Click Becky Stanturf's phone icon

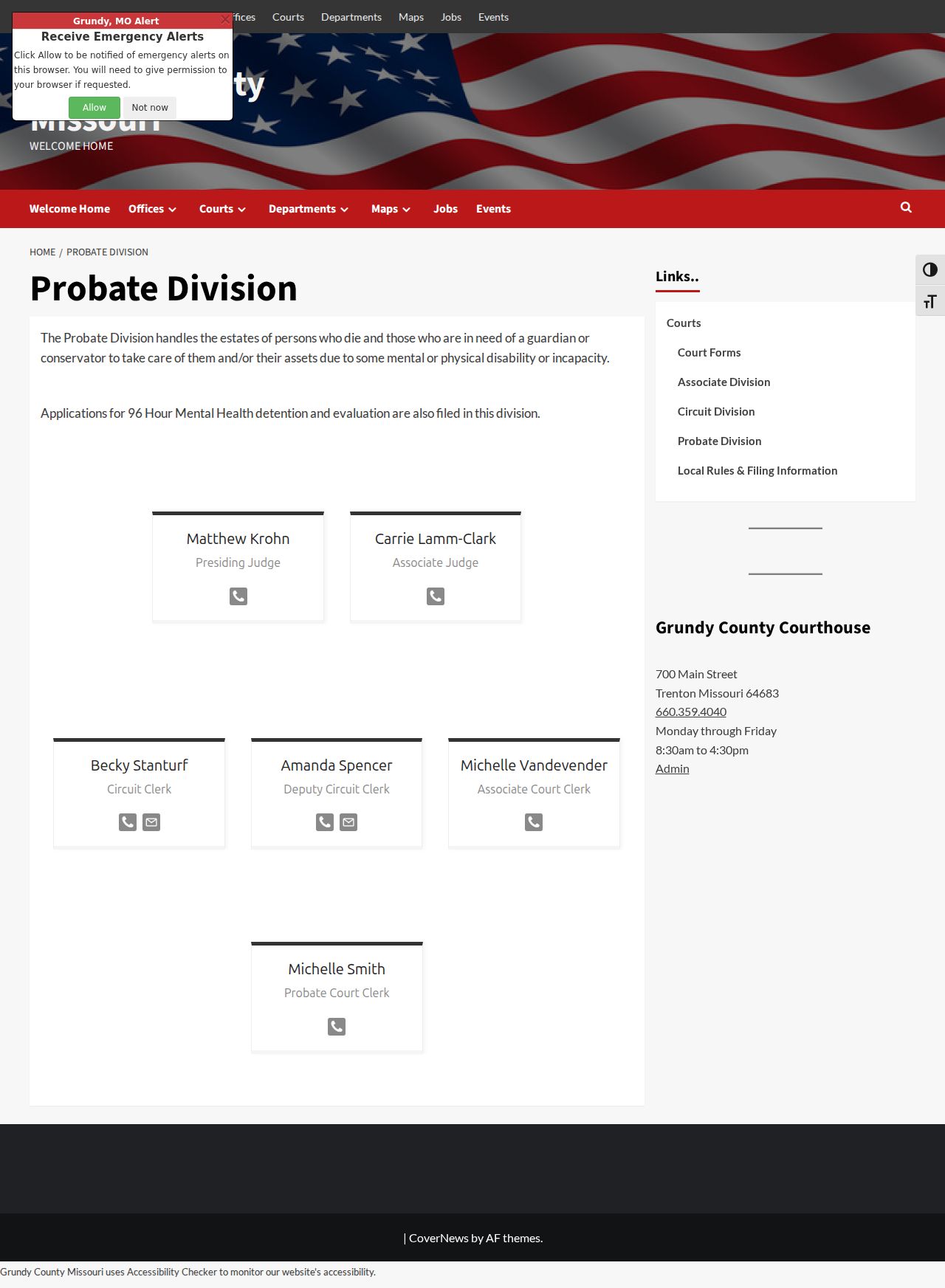coord(128,822)
